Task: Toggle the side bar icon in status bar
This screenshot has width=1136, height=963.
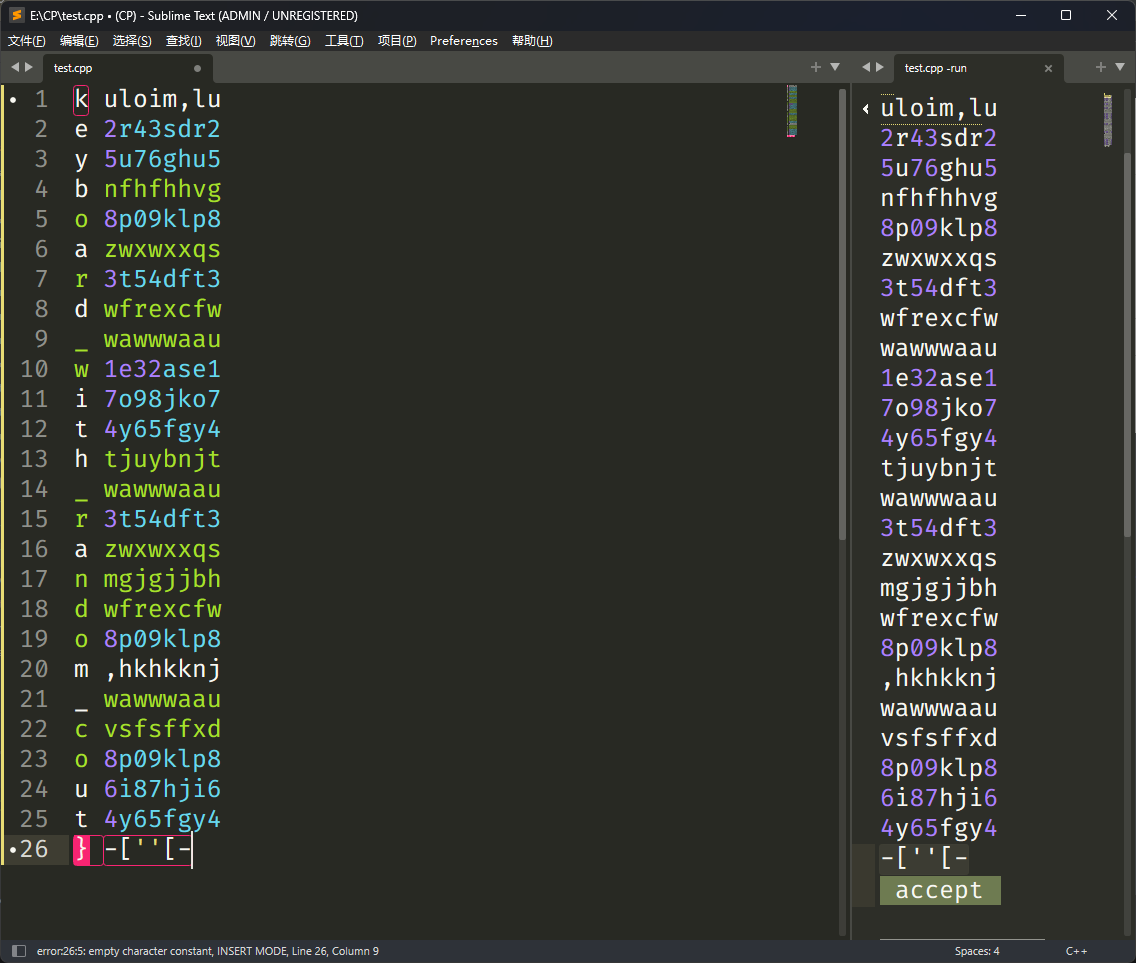Action: pyautogui.click(x=19, y=951)
